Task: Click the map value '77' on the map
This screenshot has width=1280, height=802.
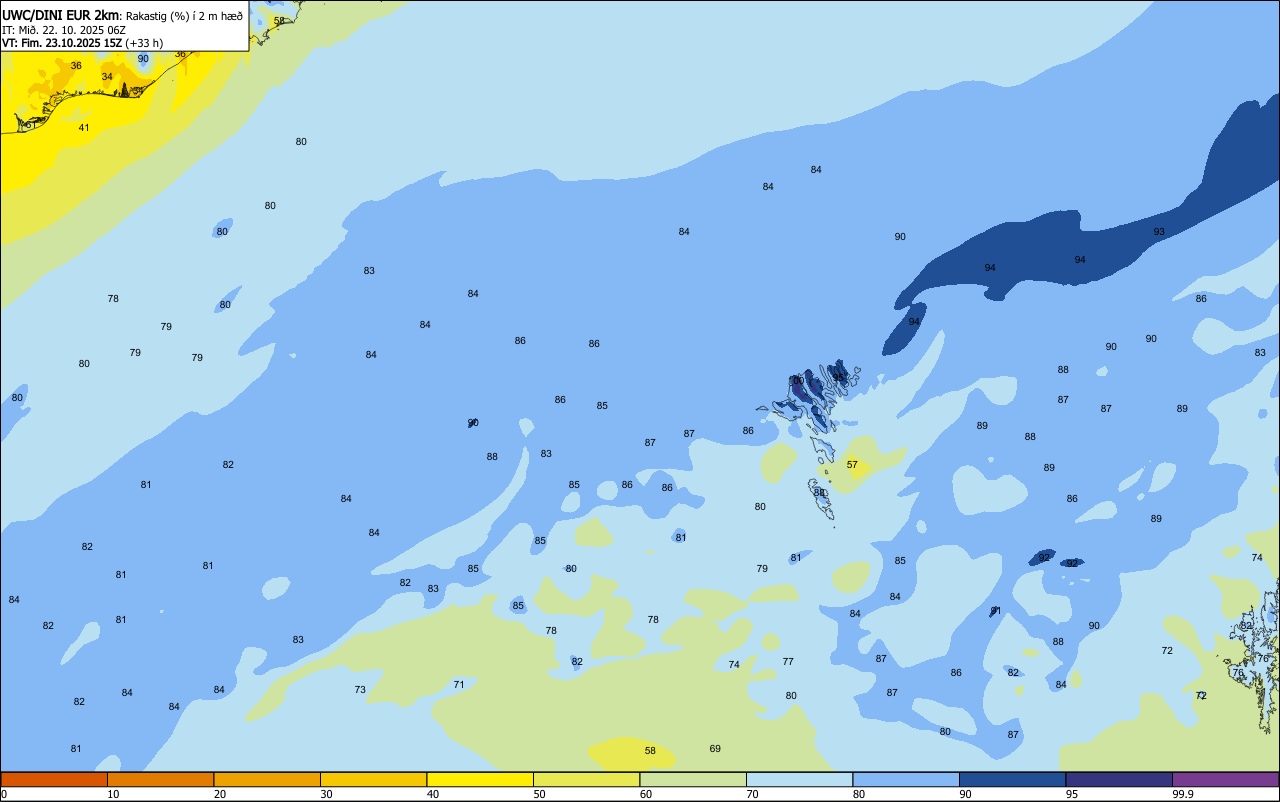Action: (788, 662)
